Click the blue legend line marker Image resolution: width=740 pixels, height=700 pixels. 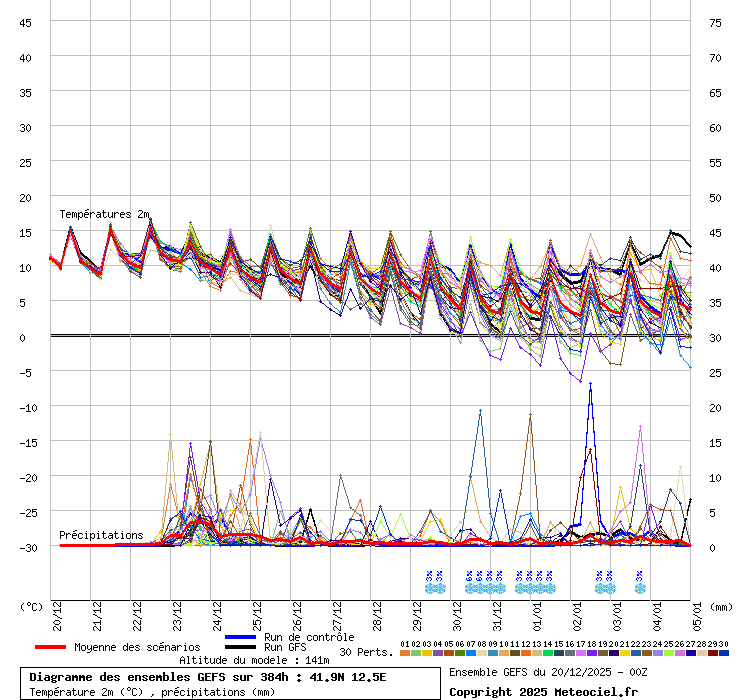(x=241, y=637)
